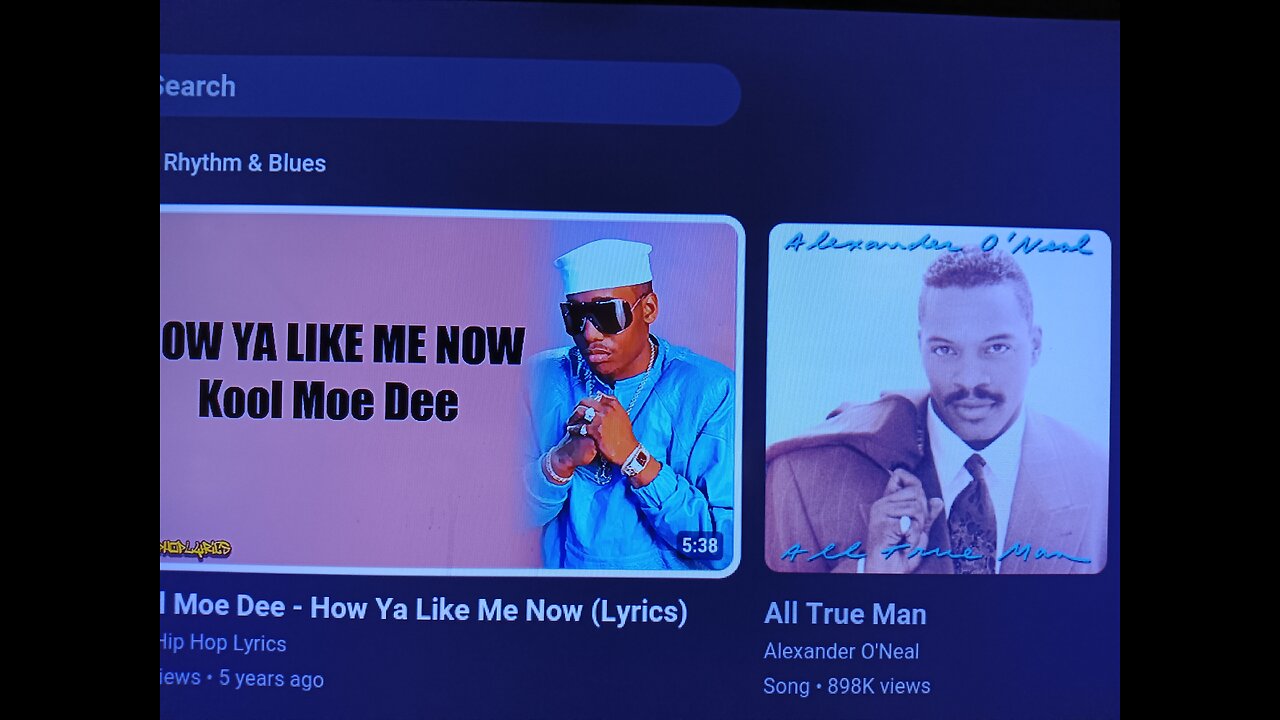
Task: Click the handwritten 'All True Man' cover script
Action: pos(935,552)
